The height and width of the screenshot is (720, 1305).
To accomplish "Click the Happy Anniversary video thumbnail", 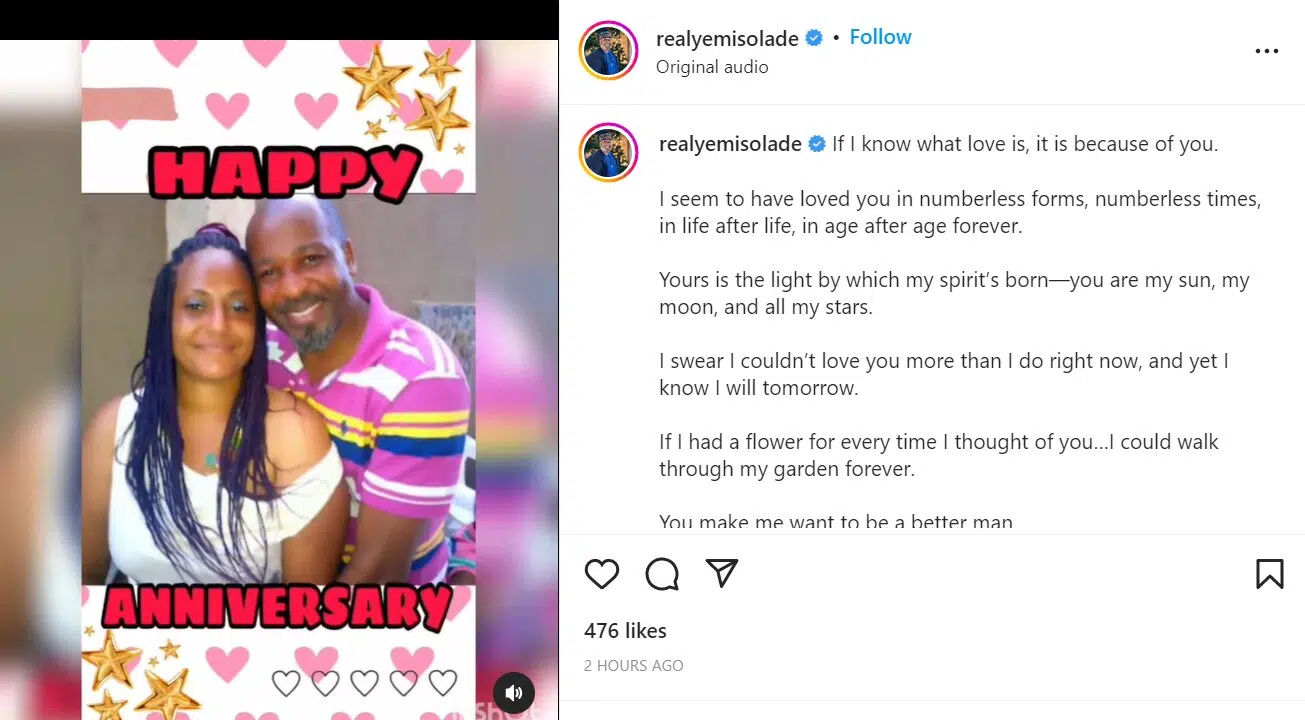I will (x=279, y=360).
